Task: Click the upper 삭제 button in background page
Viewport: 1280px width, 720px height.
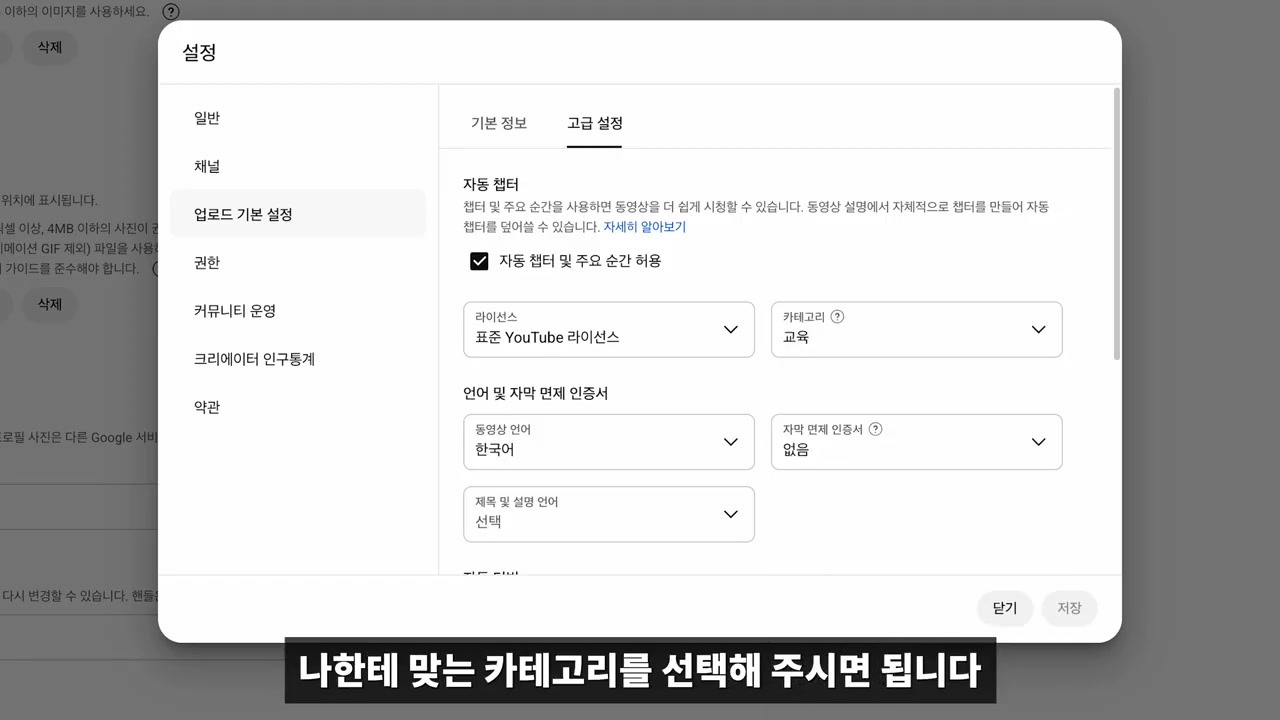Action: pyautogui.click(x=50, y=47)
